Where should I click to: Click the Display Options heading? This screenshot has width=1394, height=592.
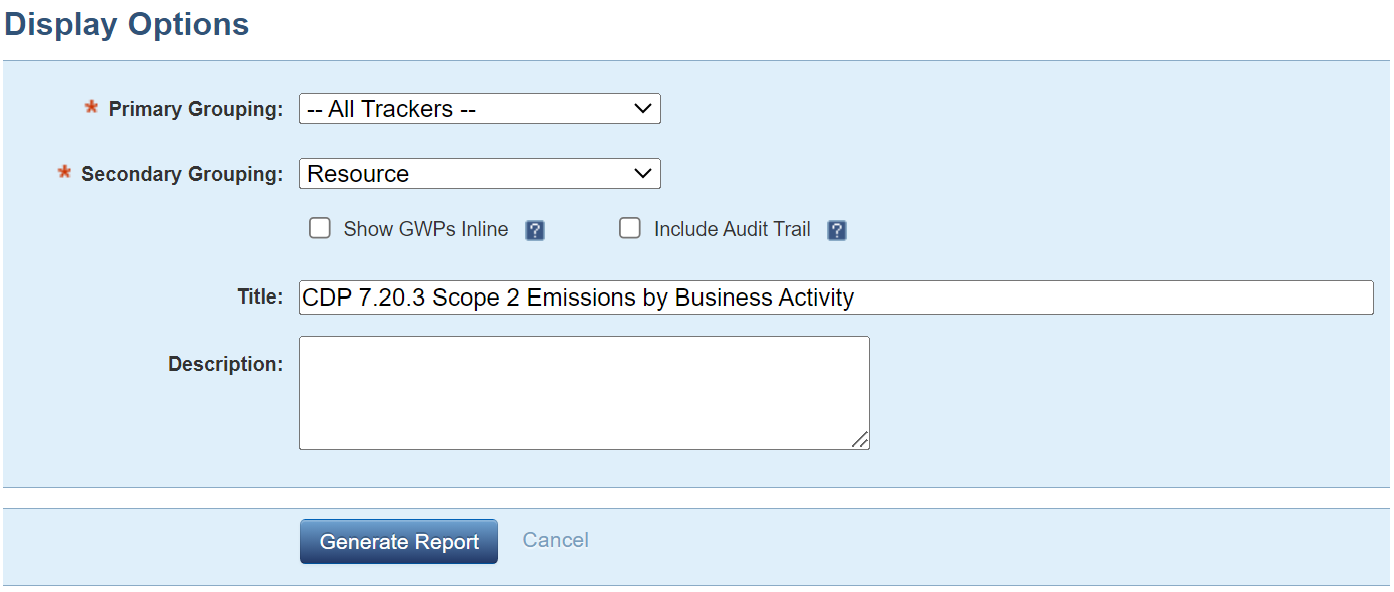(127, 24)
